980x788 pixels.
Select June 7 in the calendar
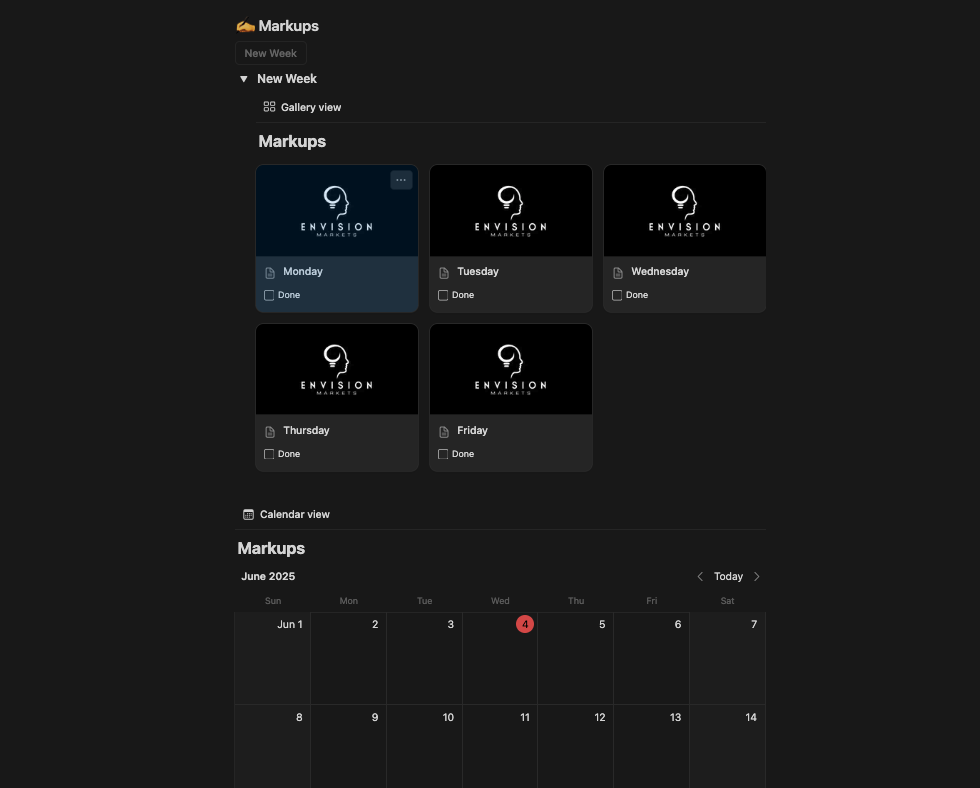click(728, 659)
